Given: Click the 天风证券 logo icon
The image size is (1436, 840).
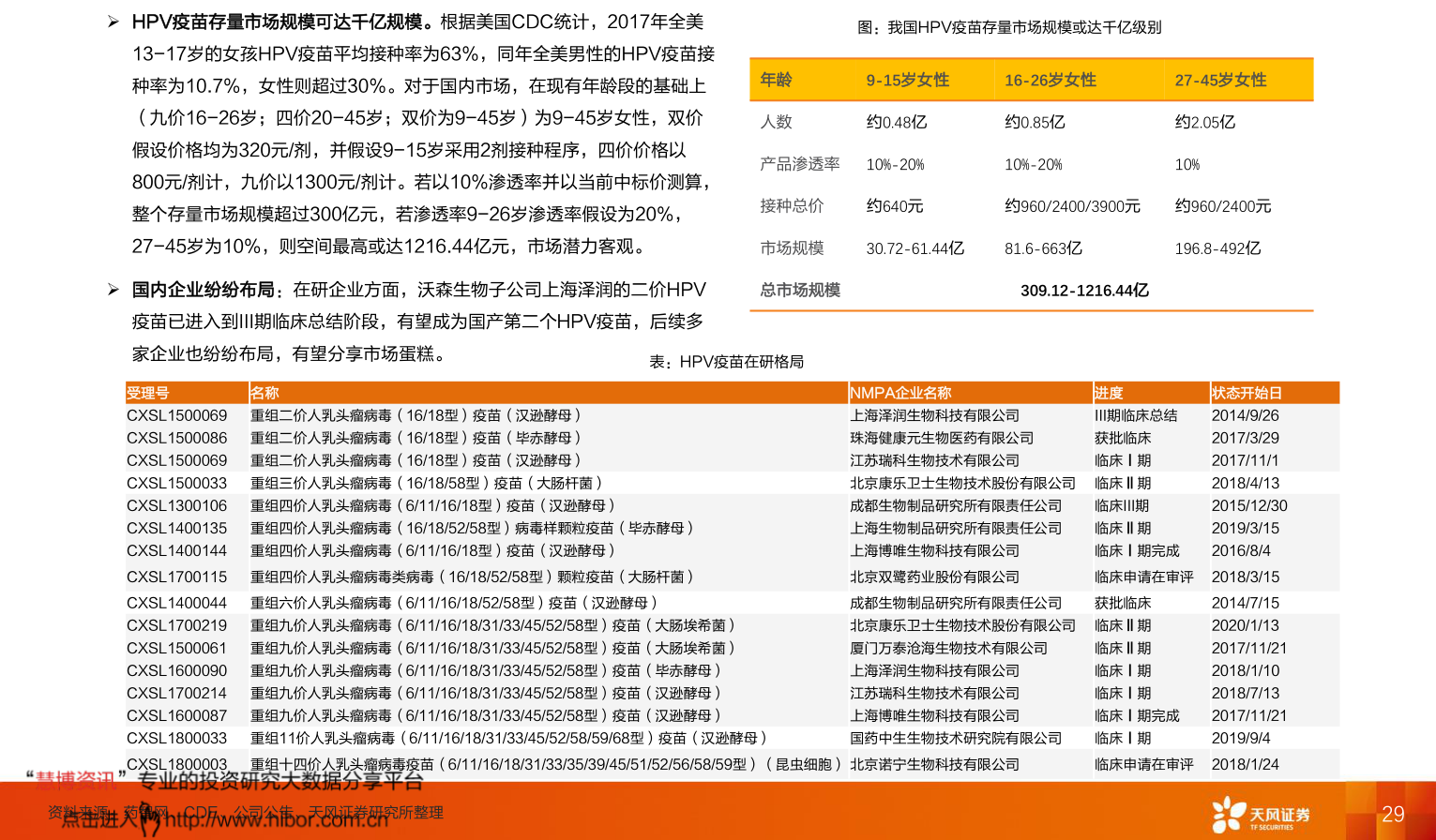Looking at the screenshot, I should point(1229,813).
